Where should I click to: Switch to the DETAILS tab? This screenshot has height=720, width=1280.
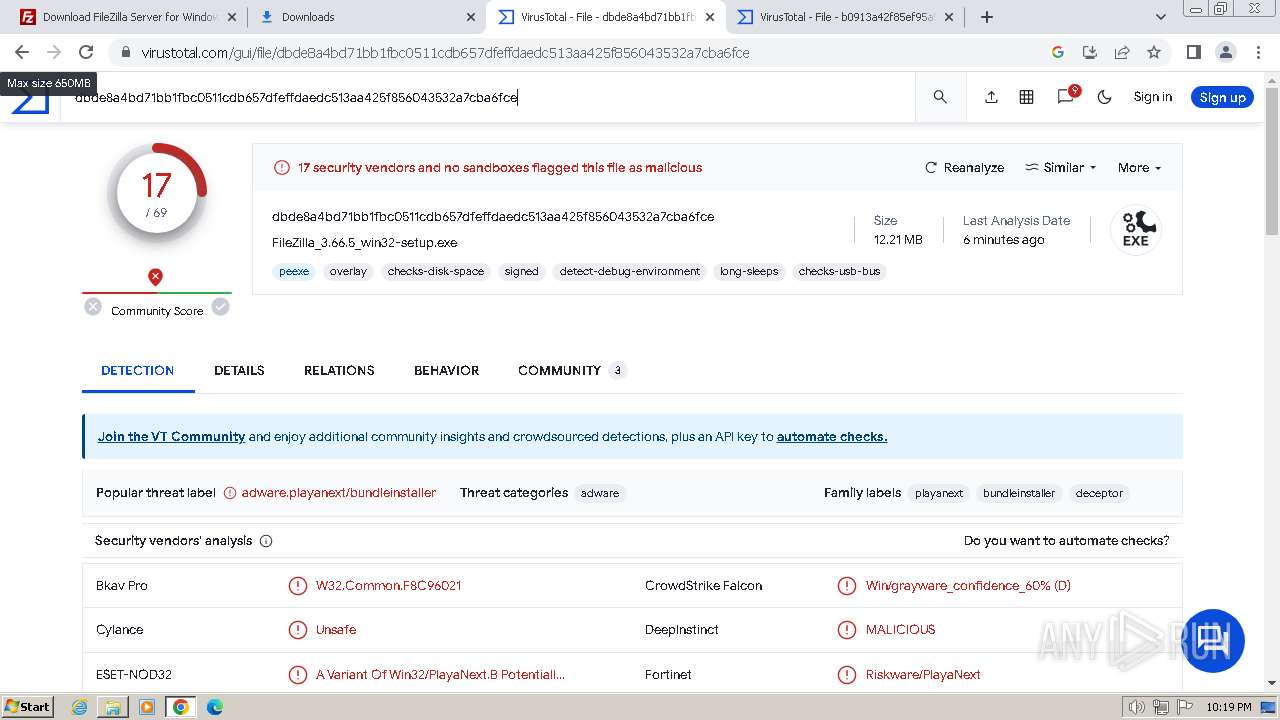[x=239, y=370]
